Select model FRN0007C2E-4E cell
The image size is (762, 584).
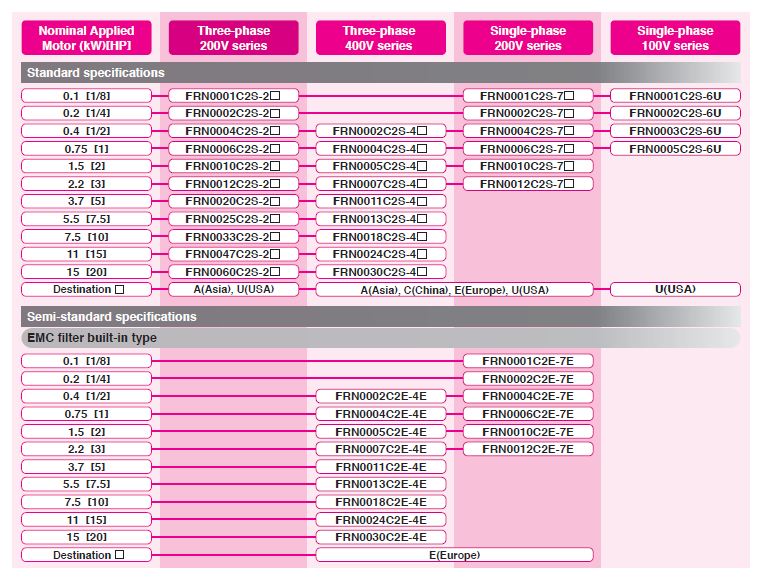381,449
